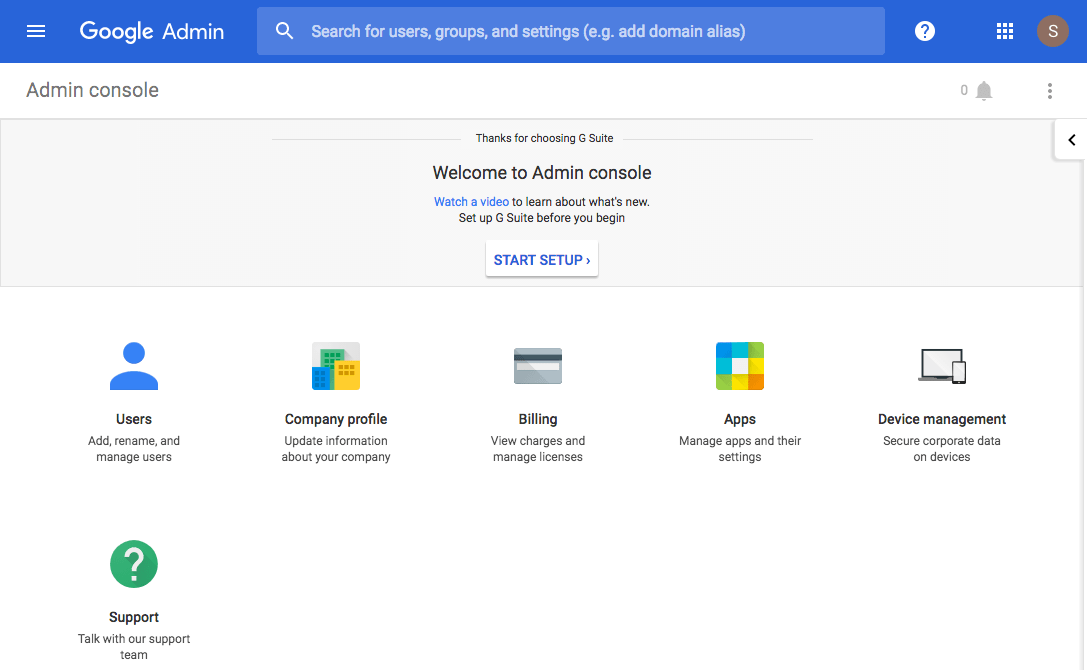Click 'Update information about your company' text
Viewport: 1087px width, 670px height.
click(336, 449)
